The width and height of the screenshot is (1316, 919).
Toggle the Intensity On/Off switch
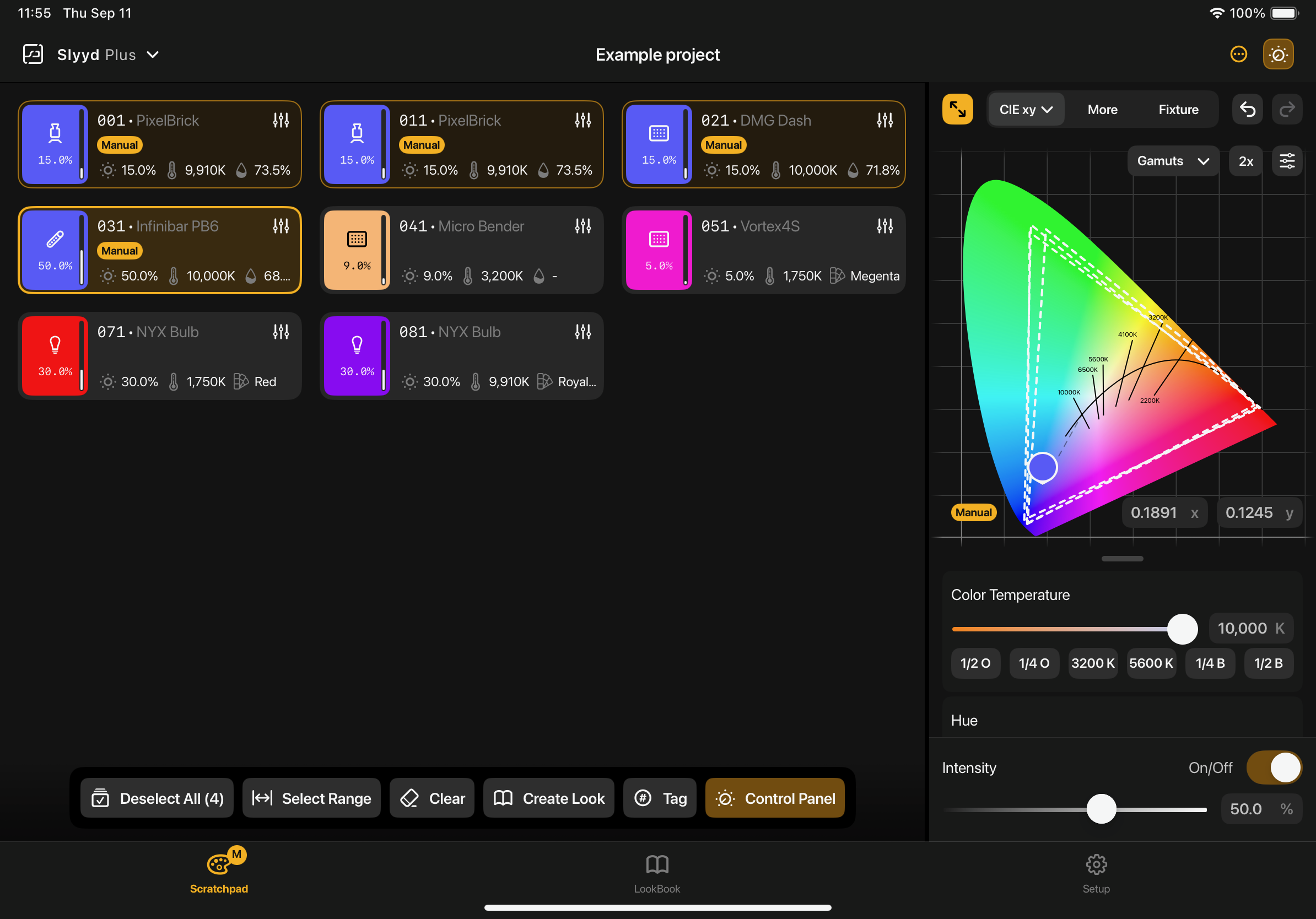coord(1274,767)
